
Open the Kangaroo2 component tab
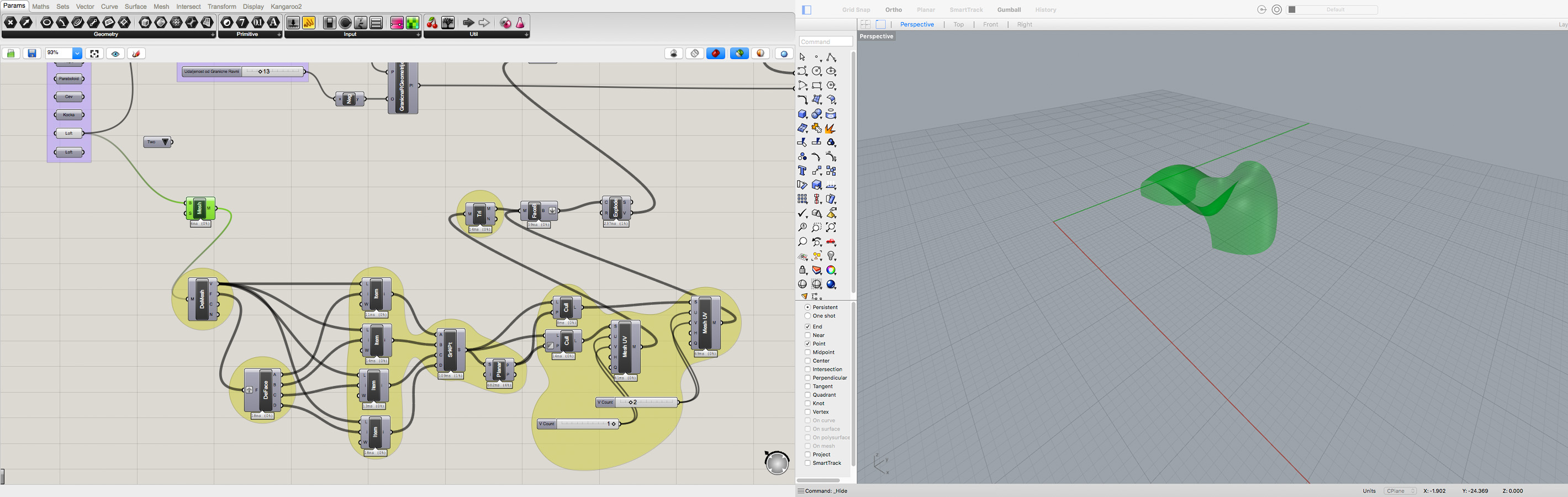286,7
